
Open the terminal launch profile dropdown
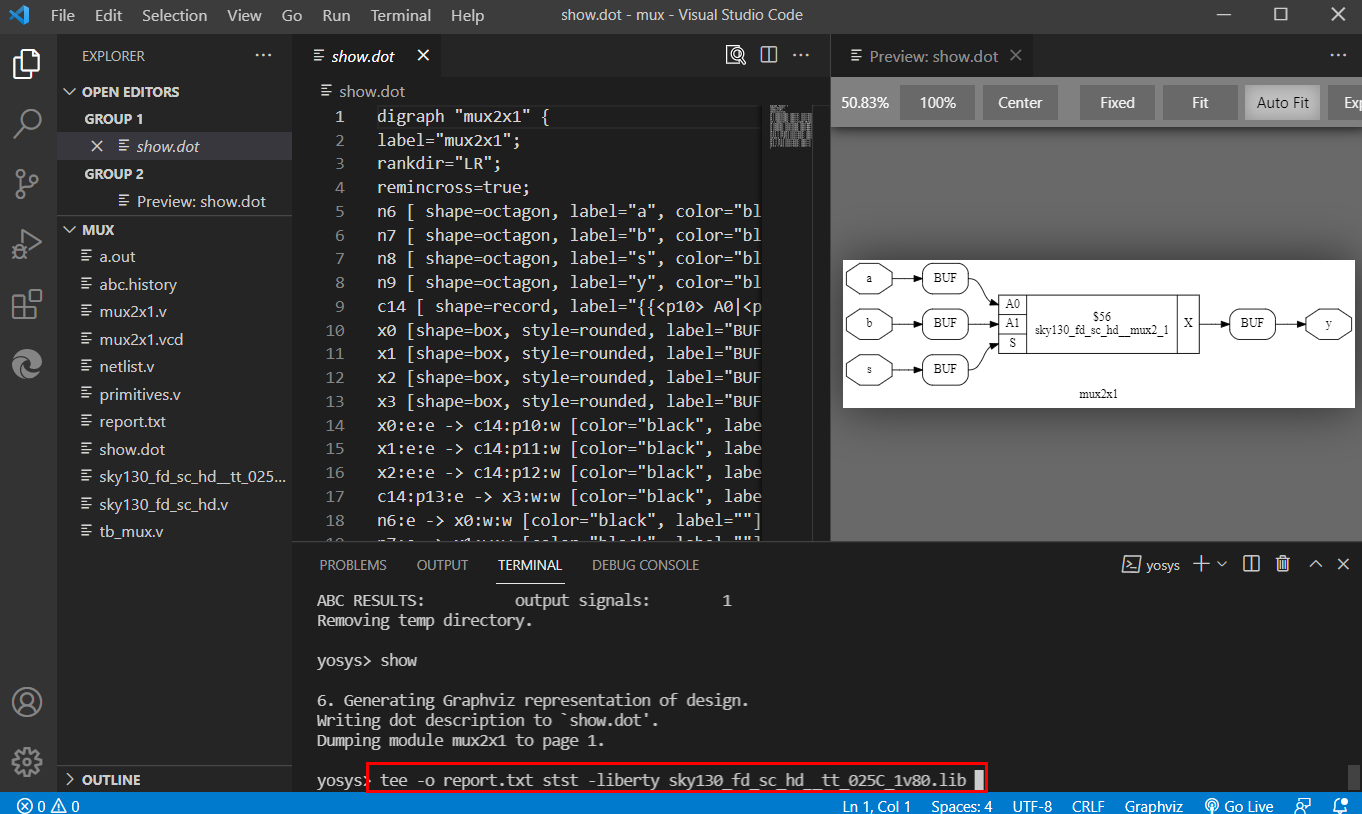(1222, 564)
